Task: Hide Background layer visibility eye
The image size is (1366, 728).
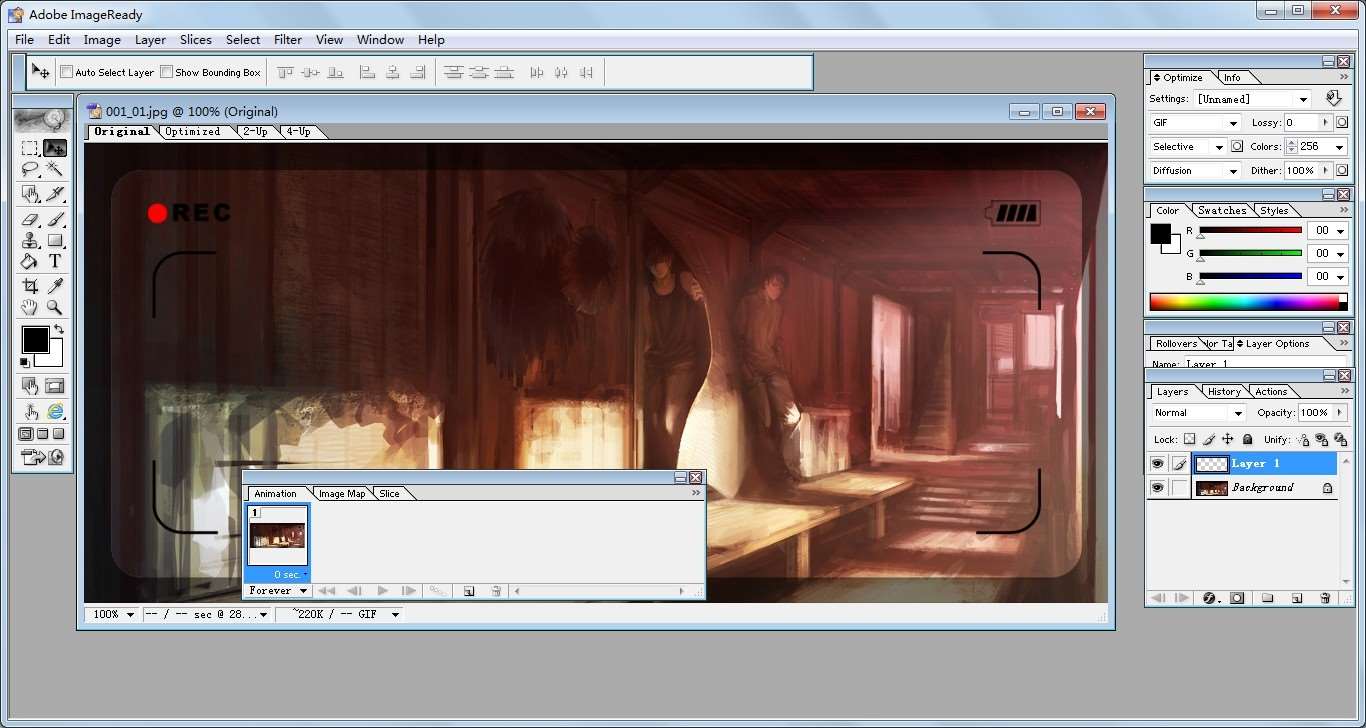Action: pyautogui.click(x=1157, y=488)
